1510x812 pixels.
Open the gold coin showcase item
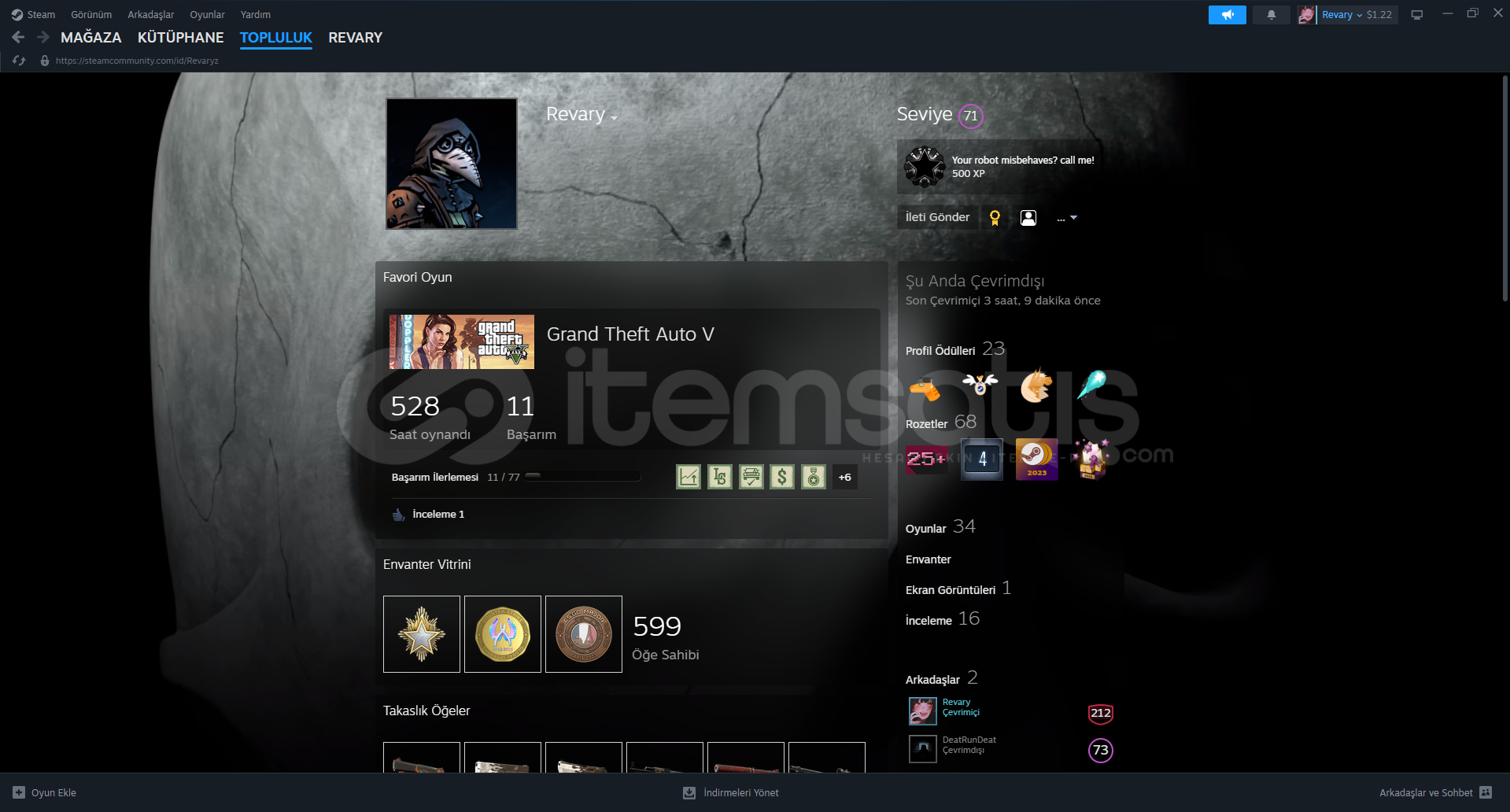click(x=503, y=634)
